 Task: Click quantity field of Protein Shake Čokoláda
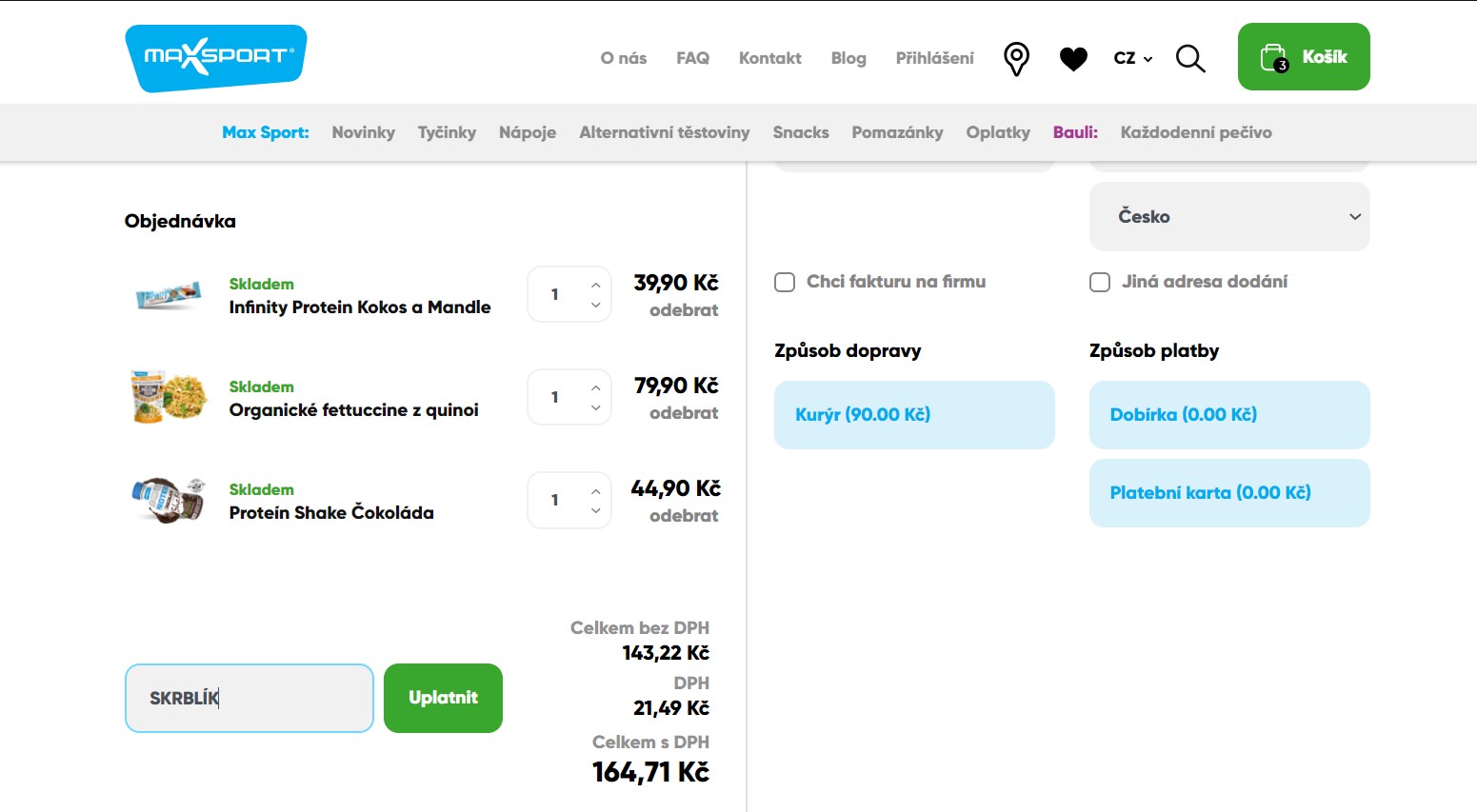(555, 500)
